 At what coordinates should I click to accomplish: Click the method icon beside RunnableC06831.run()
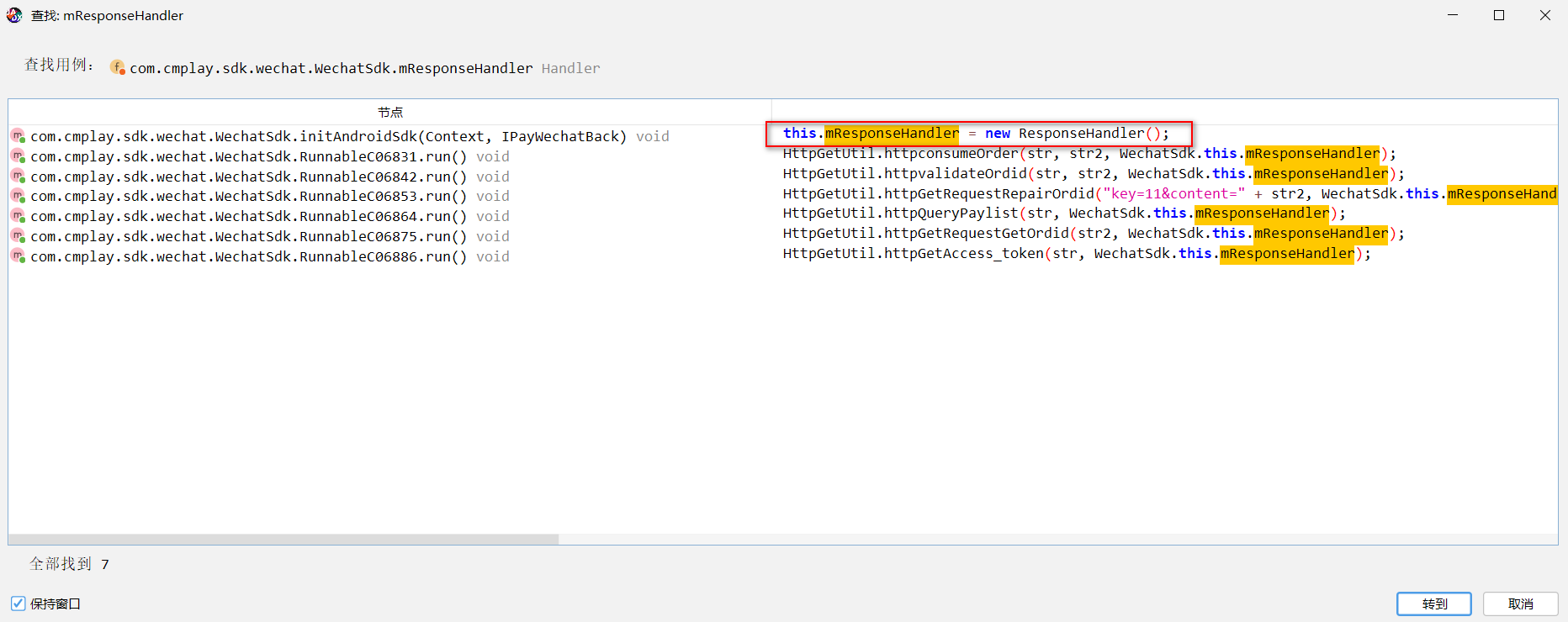click(x=18, y=156)
